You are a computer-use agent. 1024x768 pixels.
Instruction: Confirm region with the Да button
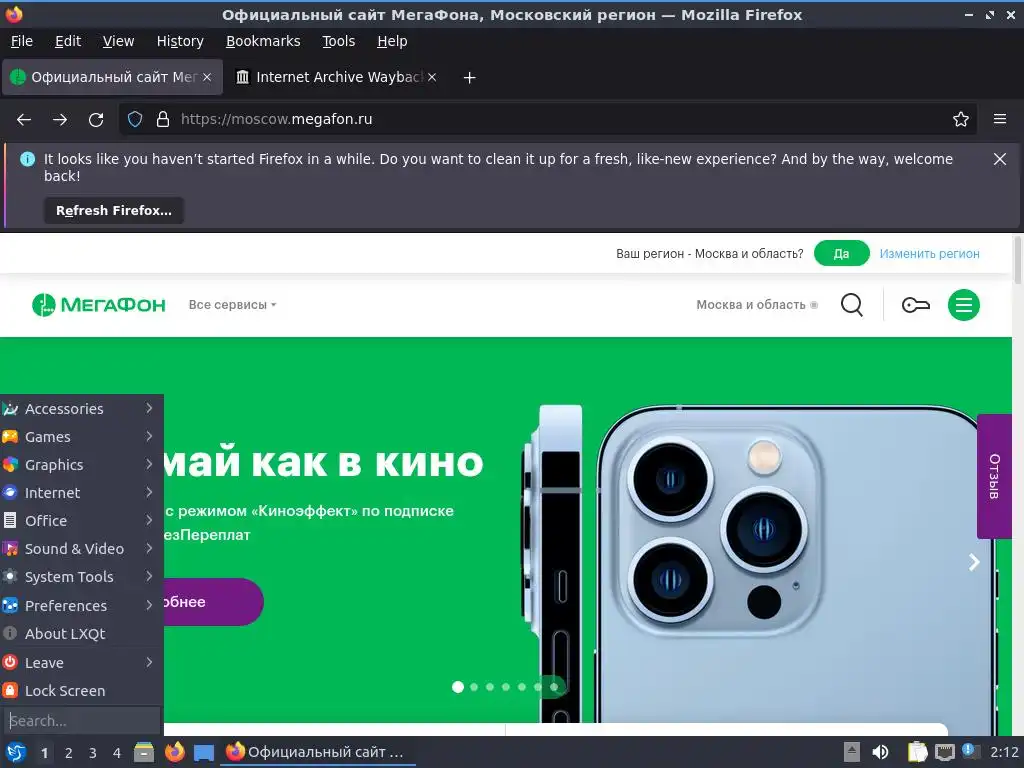point(841,253)
